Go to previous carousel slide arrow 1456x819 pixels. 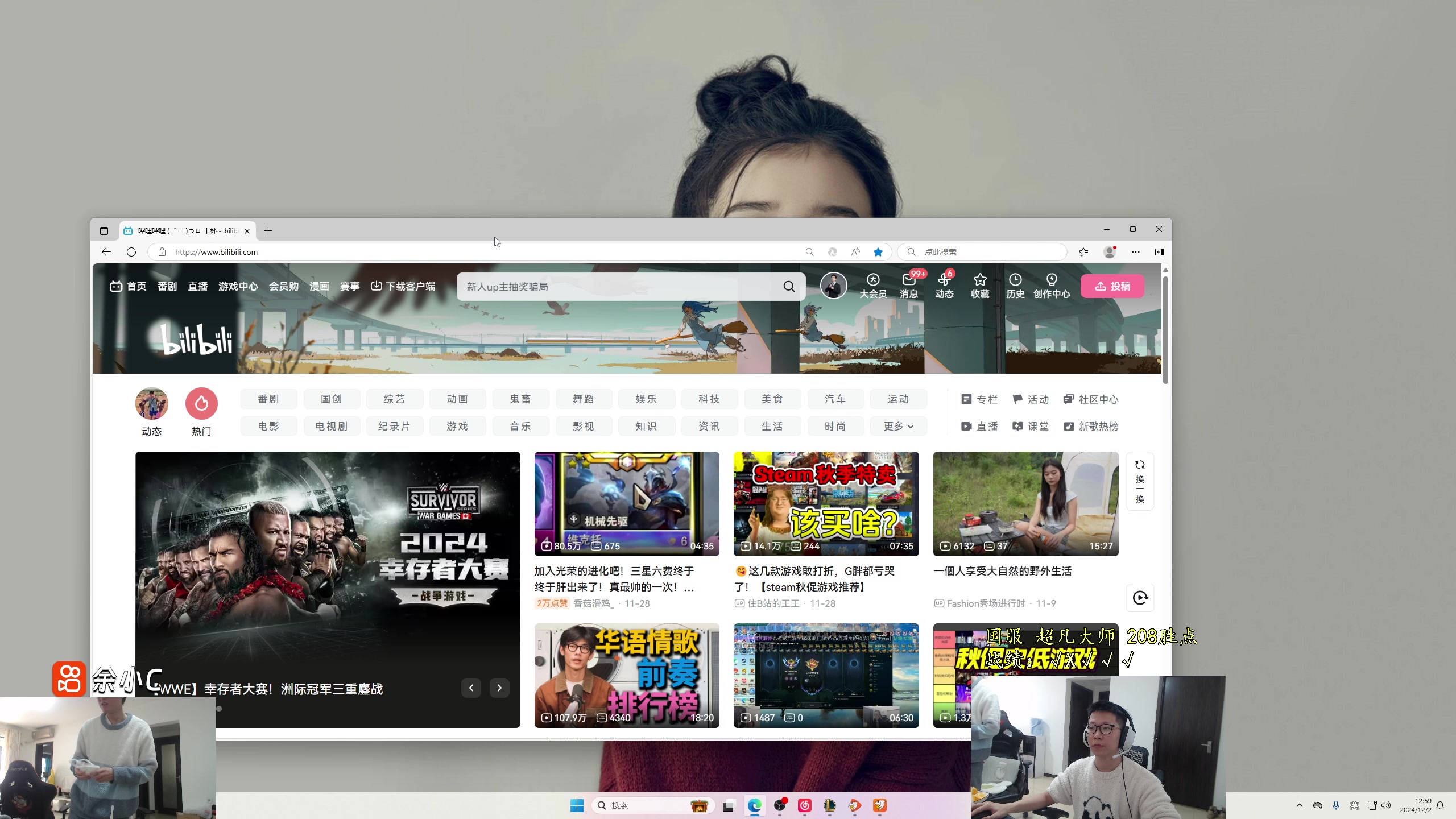[x=471, y=688]
